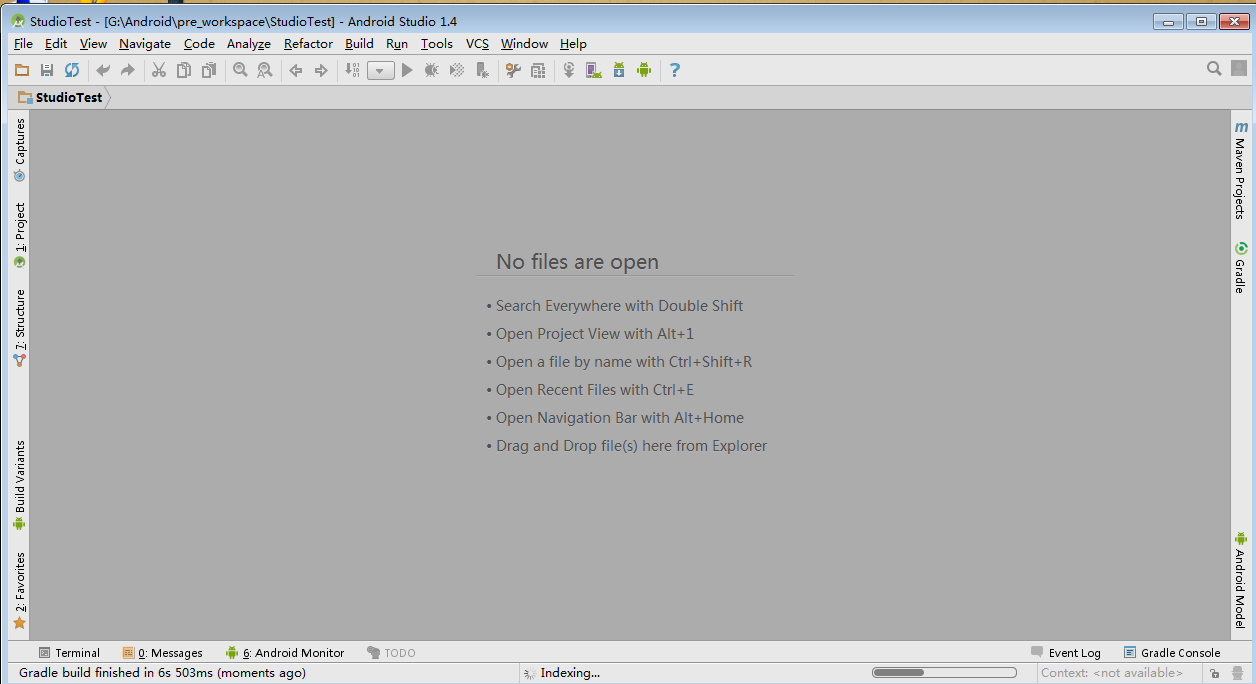Toggle the Android Model tool window
Screen dimensions: 1256x684
point(1240,580)
